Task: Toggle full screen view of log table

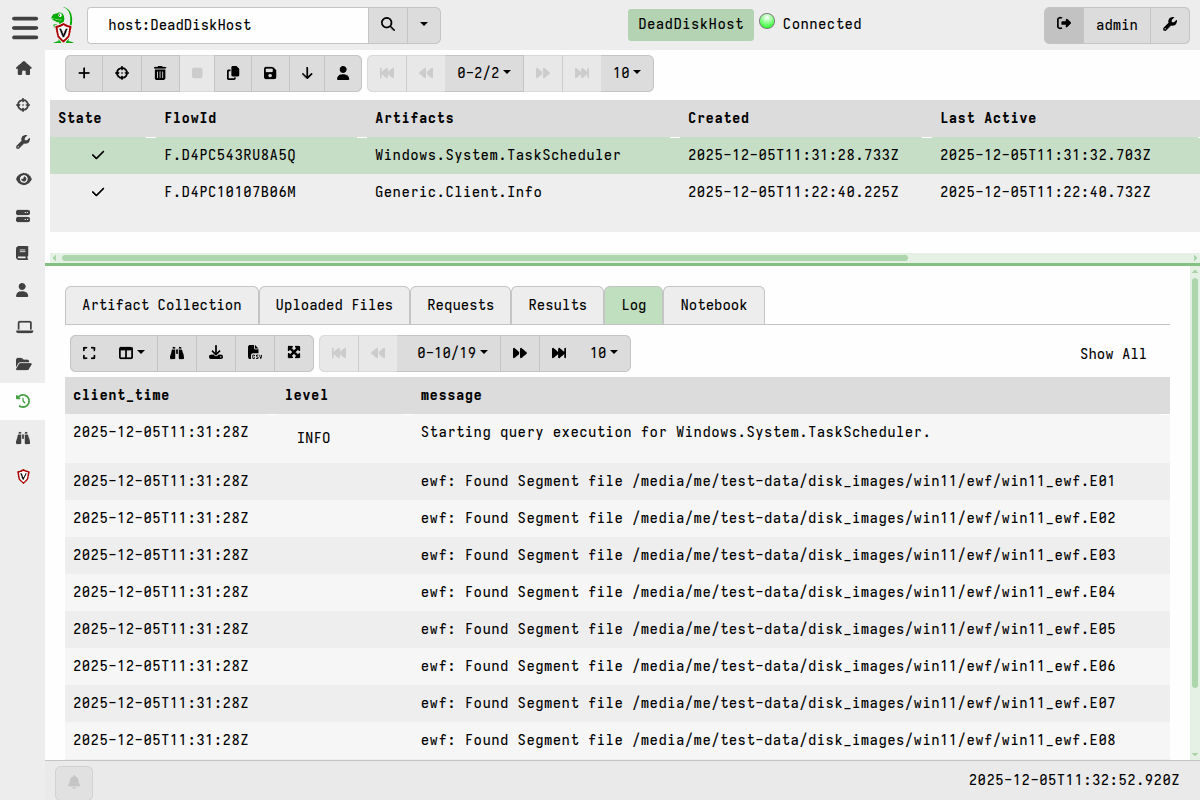Action: click(x=89, y=353)
